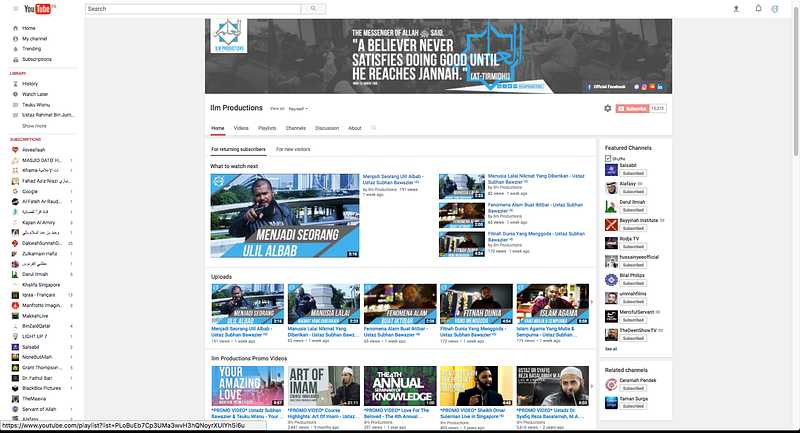This screenshot has height=433, width=800.
Task: Play 'Your Amazing Love' promo thumbnail
Action: click(247, 386)
